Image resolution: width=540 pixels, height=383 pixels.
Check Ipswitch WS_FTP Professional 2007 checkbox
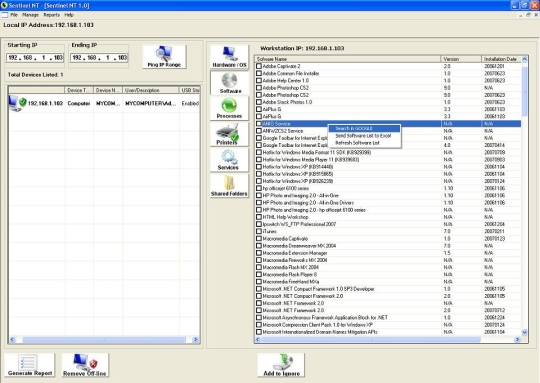(259, 224)
